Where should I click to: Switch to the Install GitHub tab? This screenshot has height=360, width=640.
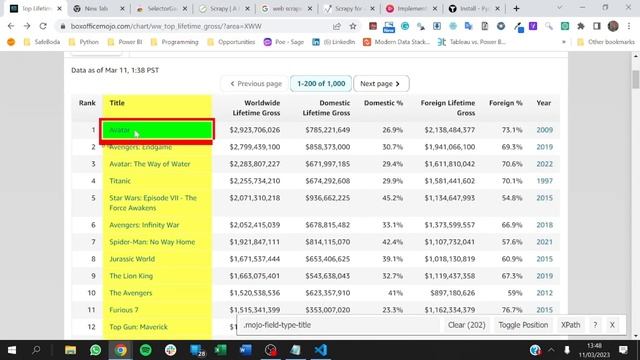point(473,8)
